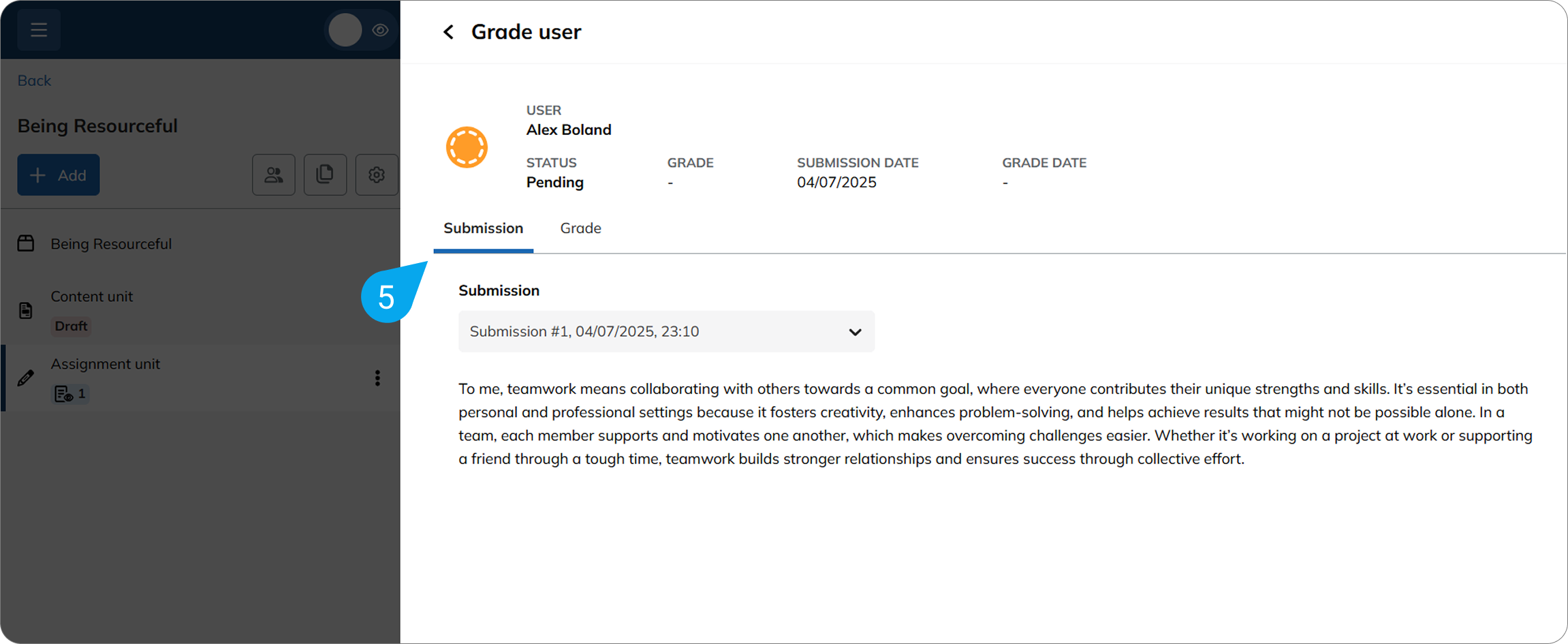Click the Draft badge under Content unit
The width and height of the screenshot is (1568, 644).
click(x=71, y=326)
